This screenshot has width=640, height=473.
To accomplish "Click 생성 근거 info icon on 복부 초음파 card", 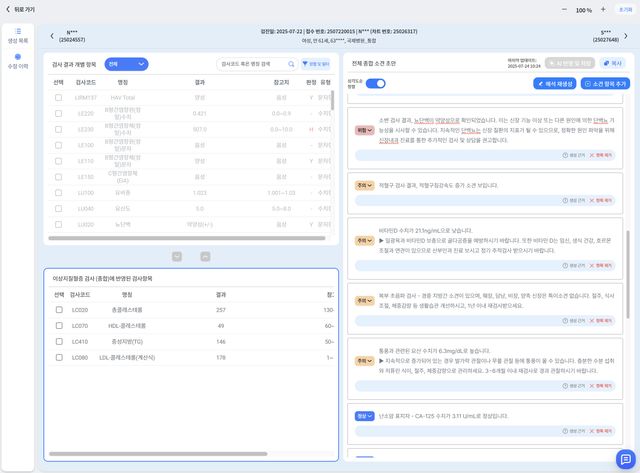I will tap(565, 321).
